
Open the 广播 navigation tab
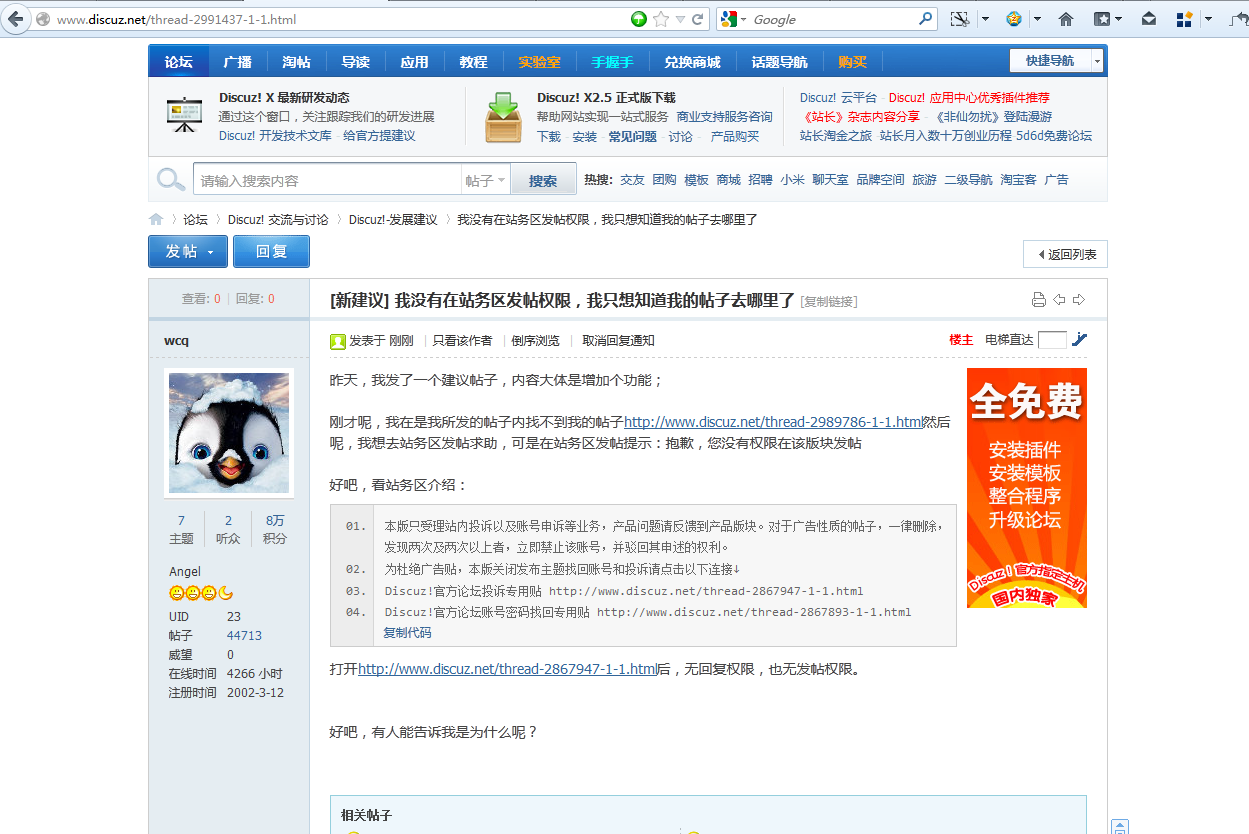click(x=238, y=62)
